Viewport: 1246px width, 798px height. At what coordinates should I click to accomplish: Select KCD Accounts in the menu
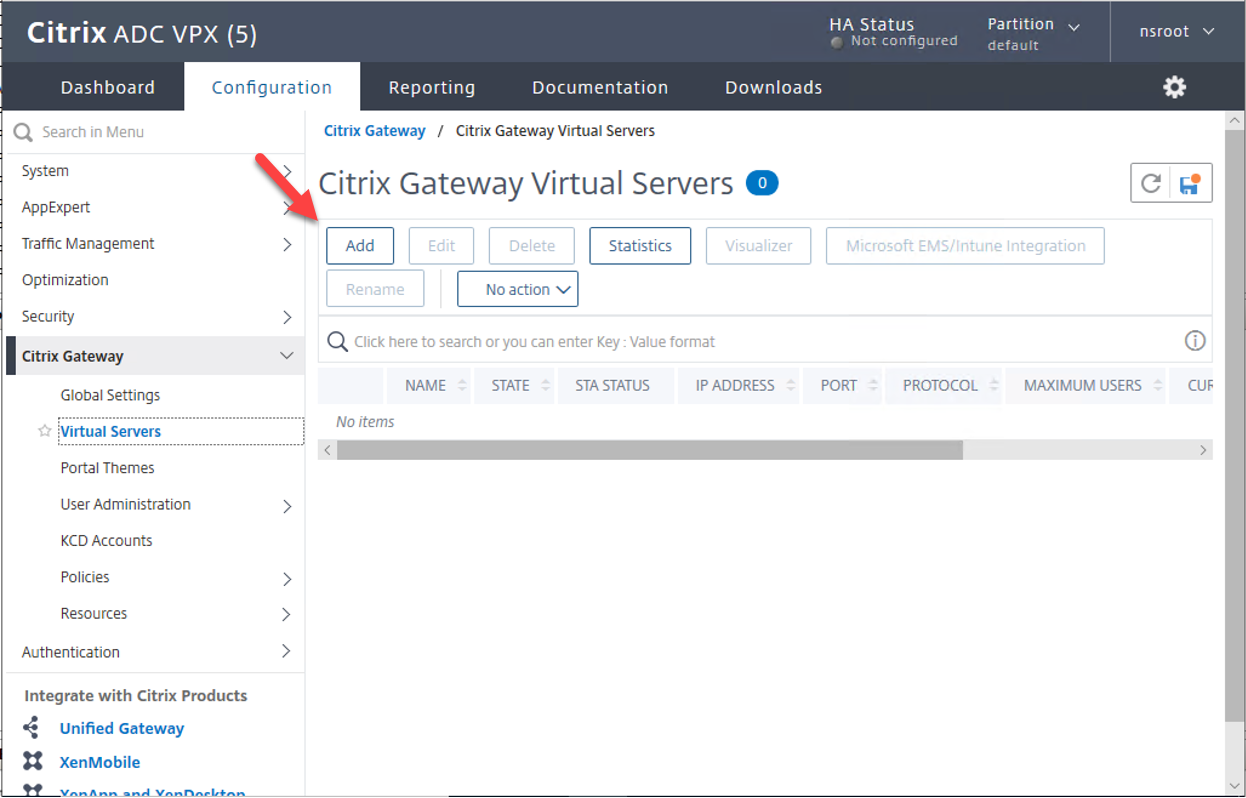tap(106, 541)
